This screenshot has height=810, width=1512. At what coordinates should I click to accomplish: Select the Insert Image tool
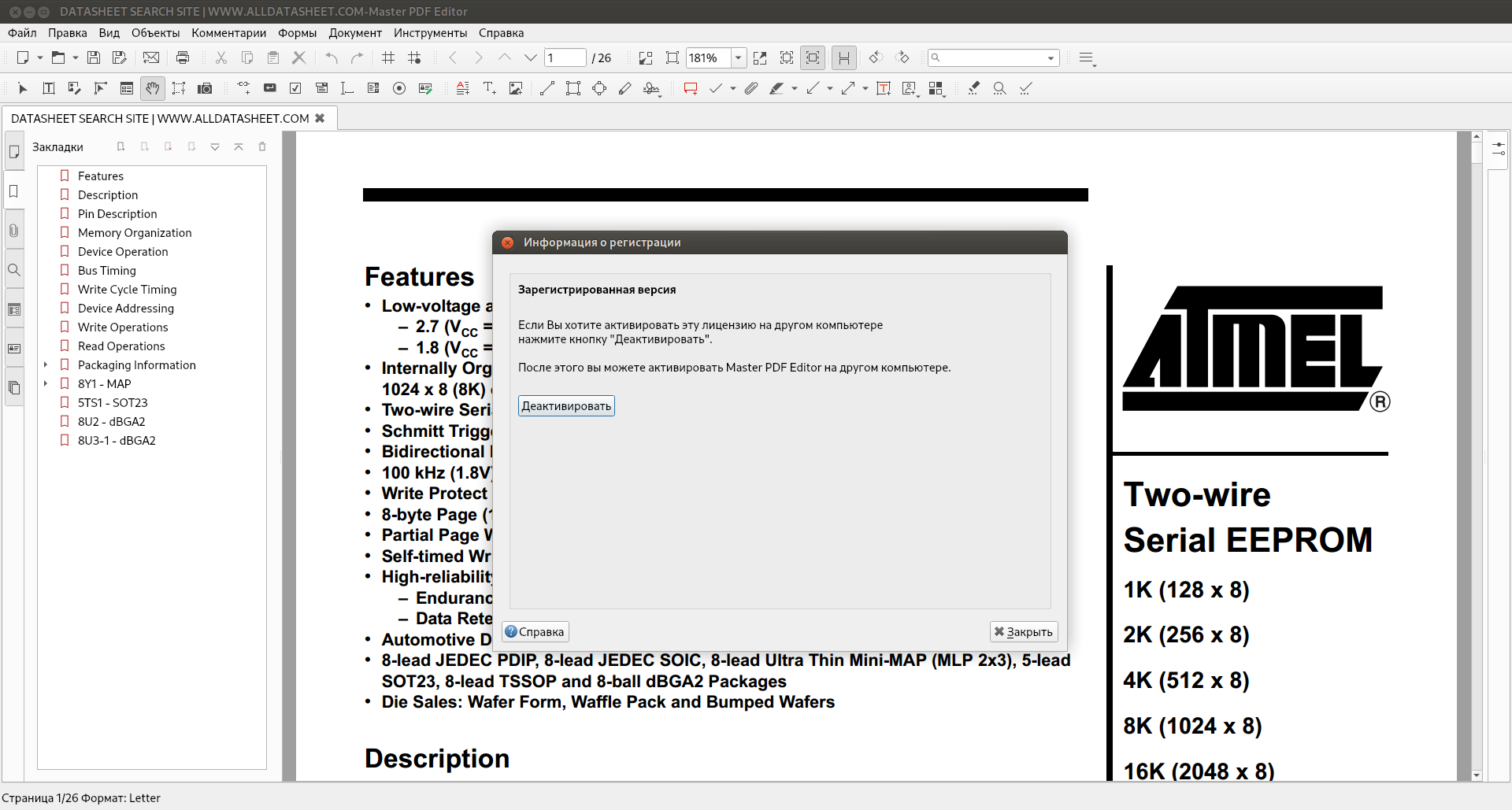516,88
